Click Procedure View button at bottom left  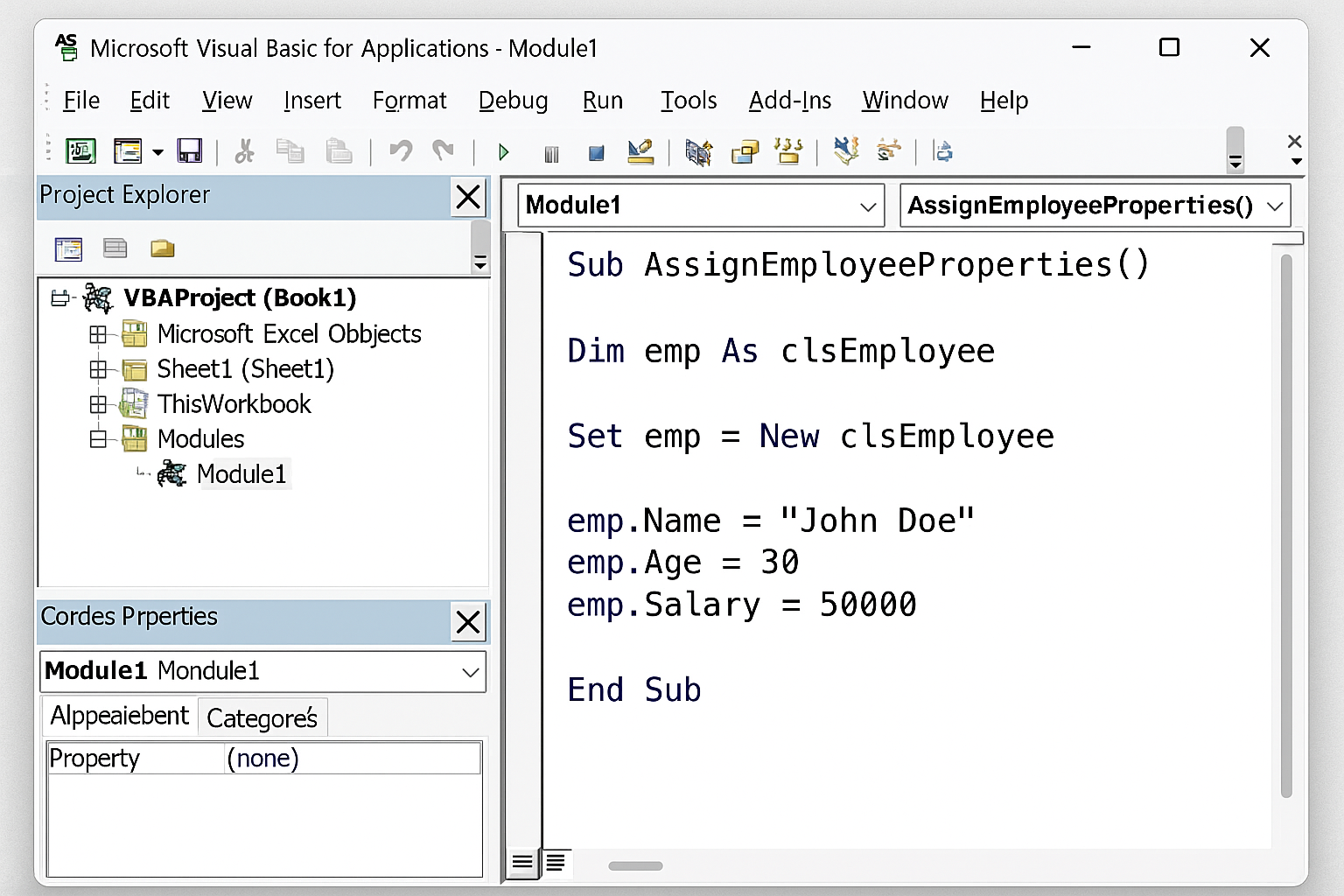[522, 864]
